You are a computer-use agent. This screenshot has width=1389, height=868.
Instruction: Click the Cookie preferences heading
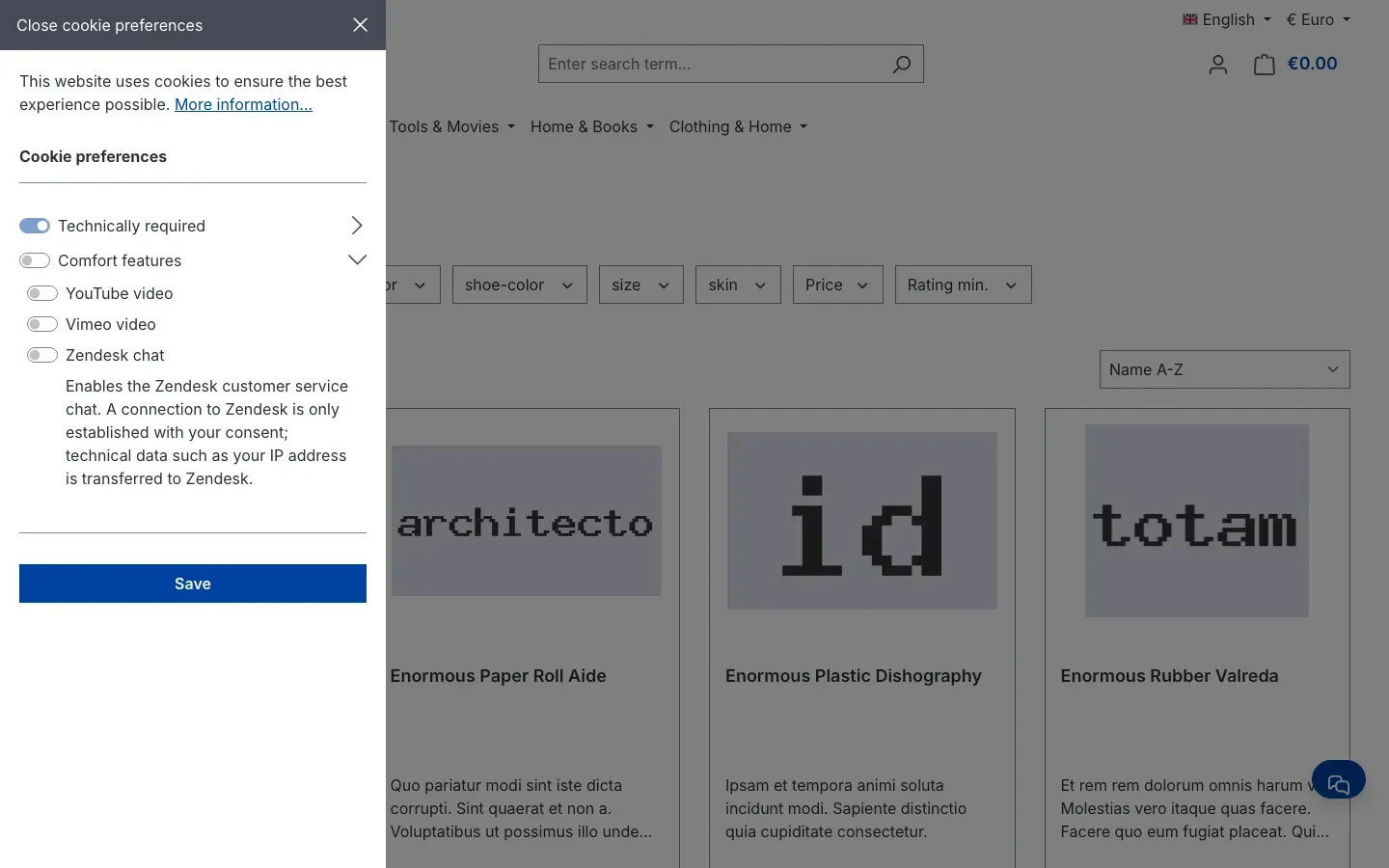pyautogui.click(x=93, y=156)
